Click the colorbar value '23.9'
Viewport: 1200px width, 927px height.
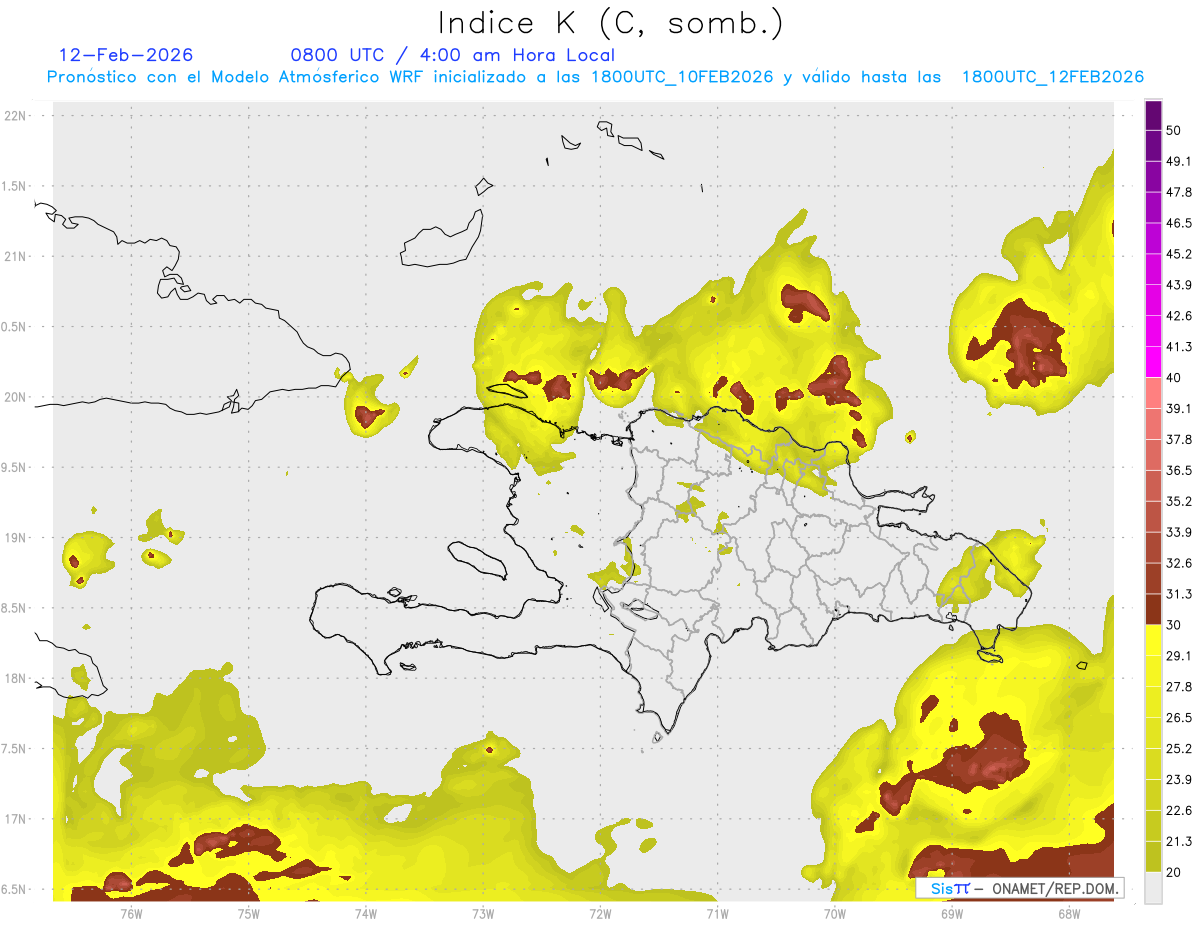click(x=1179, y=780)
